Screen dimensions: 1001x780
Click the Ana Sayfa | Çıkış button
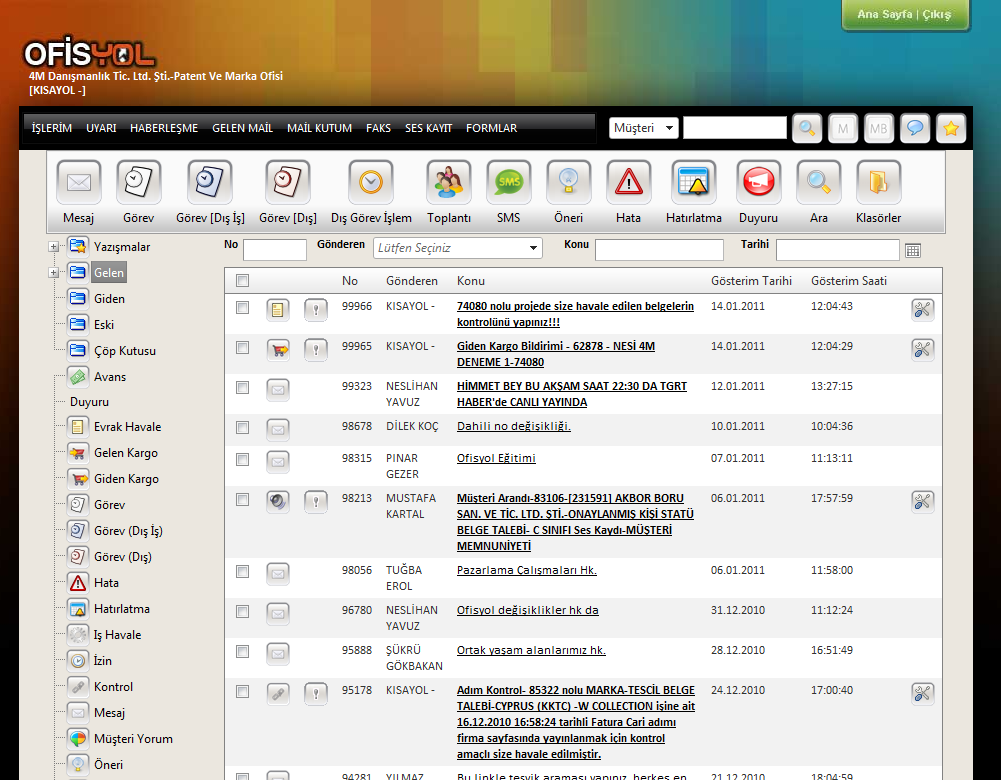(x=904, y=15)
